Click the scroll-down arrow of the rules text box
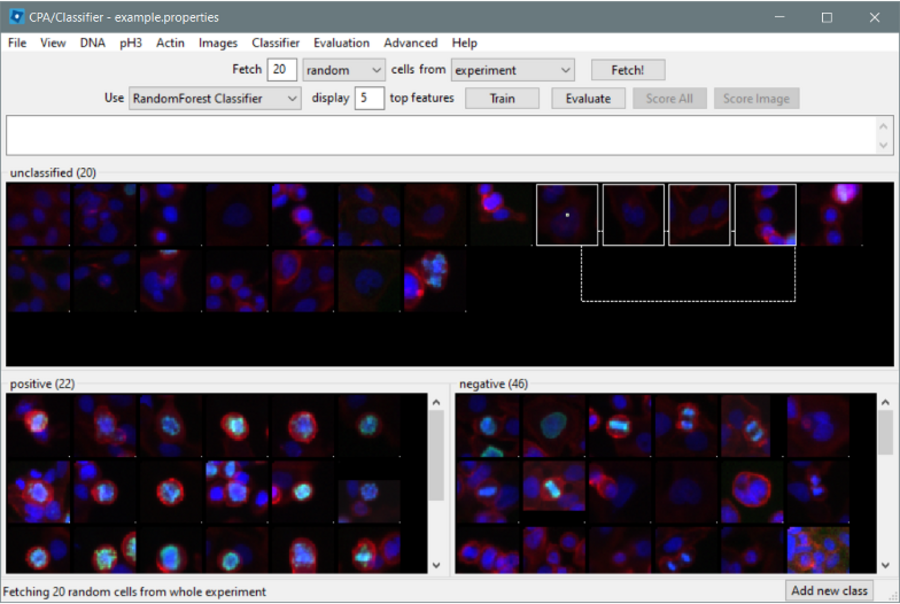 tap(884, 145)
